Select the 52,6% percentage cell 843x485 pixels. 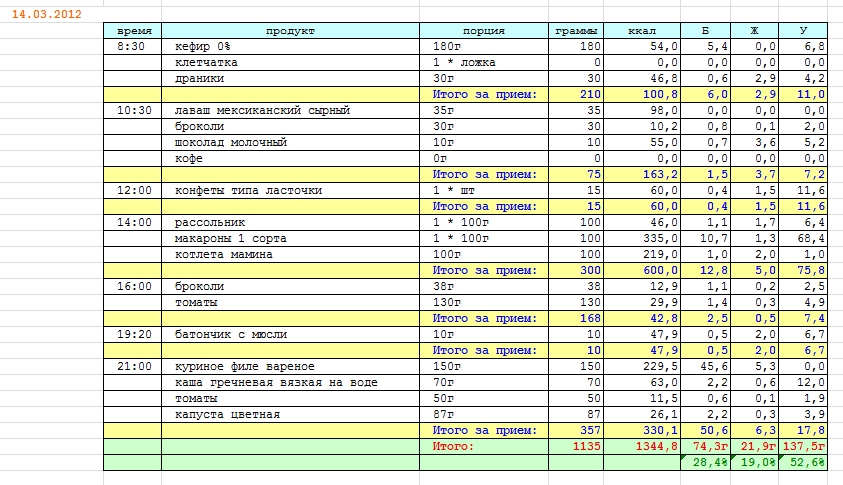pyautogui.click(x=803, y=462)
